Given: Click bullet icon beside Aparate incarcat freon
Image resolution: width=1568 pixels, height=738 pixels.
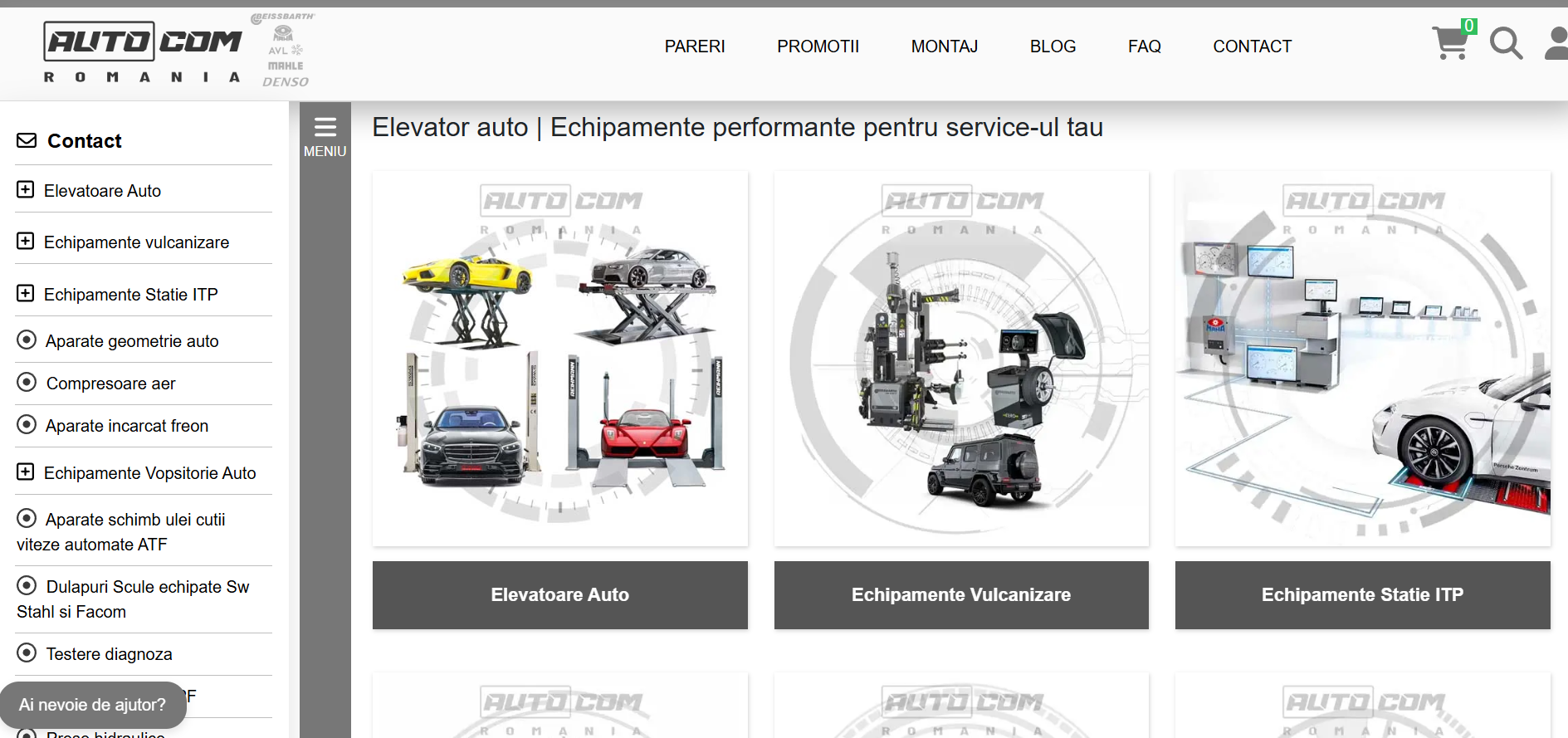Looking at the screenshot, I should [x=27, y=424].
